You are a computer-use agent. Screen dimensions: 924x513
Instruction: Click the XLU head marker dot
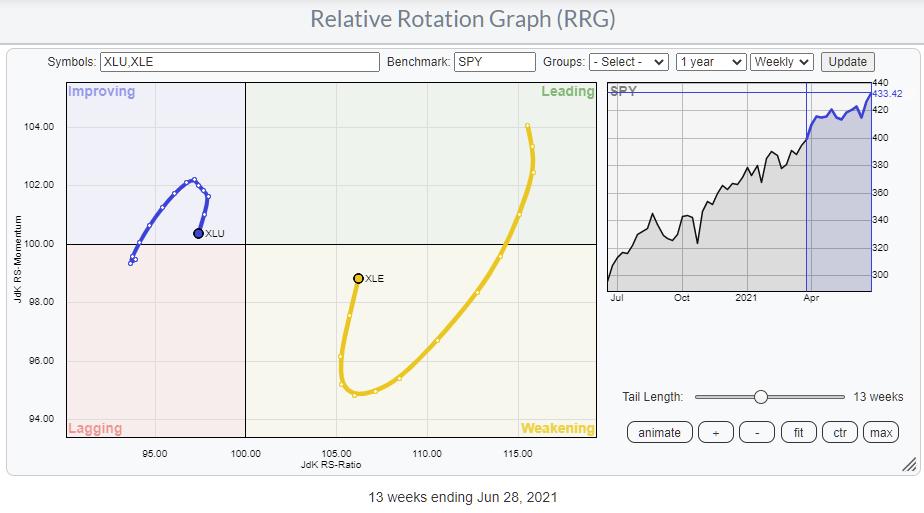198,233
